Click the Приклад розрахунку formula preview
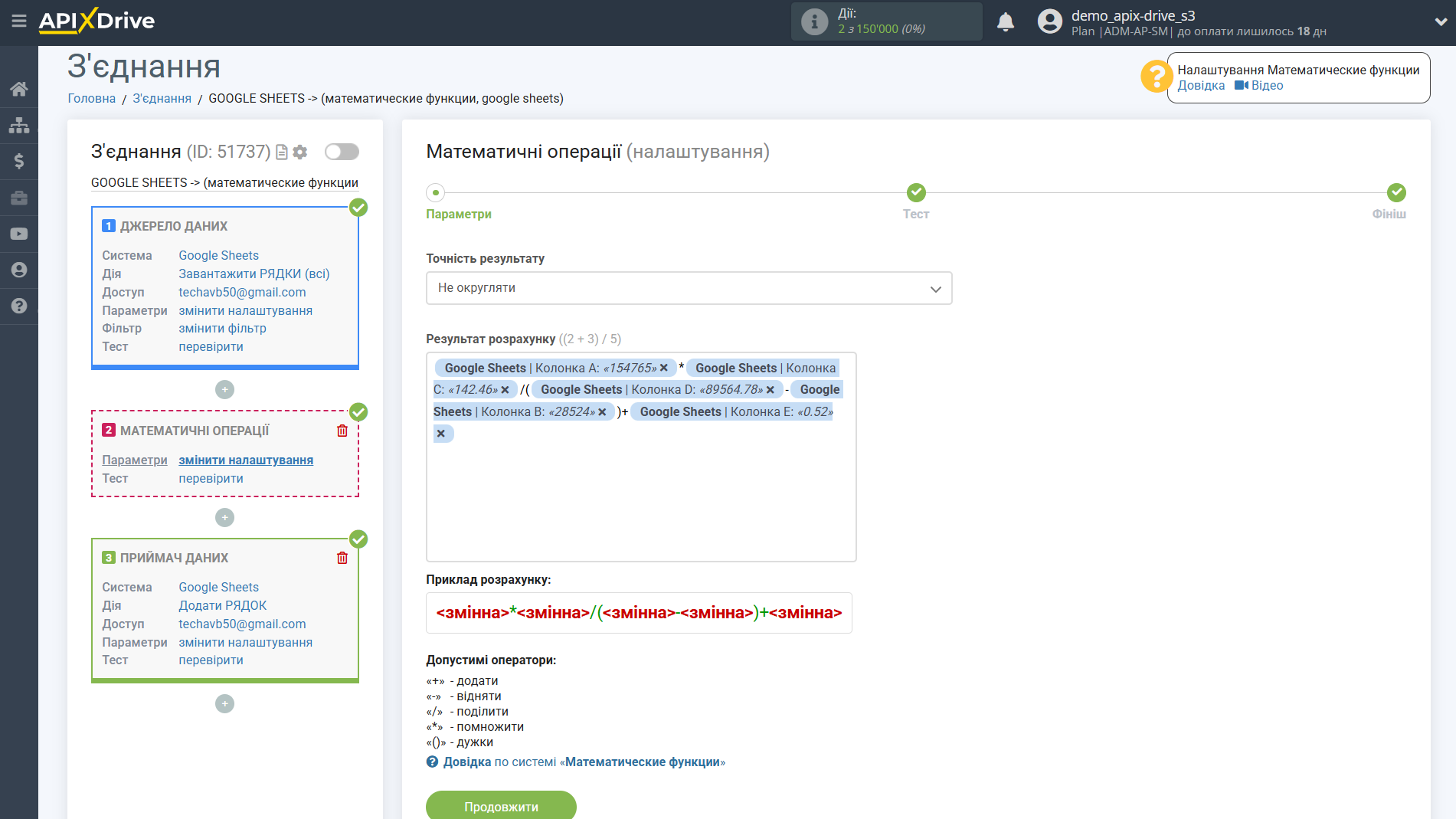This screenshot has width=1456, height=819. pyautogui.click(x=639, y=613)
